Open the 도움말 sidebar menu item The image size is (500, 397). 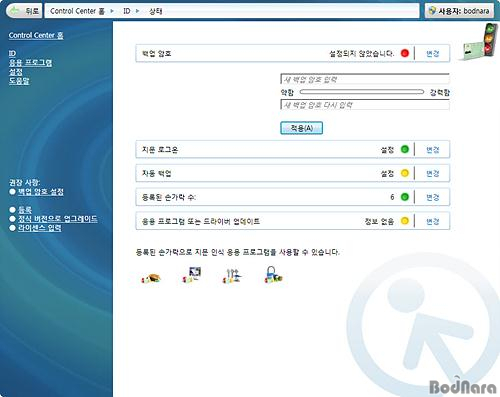coord(19,81)
